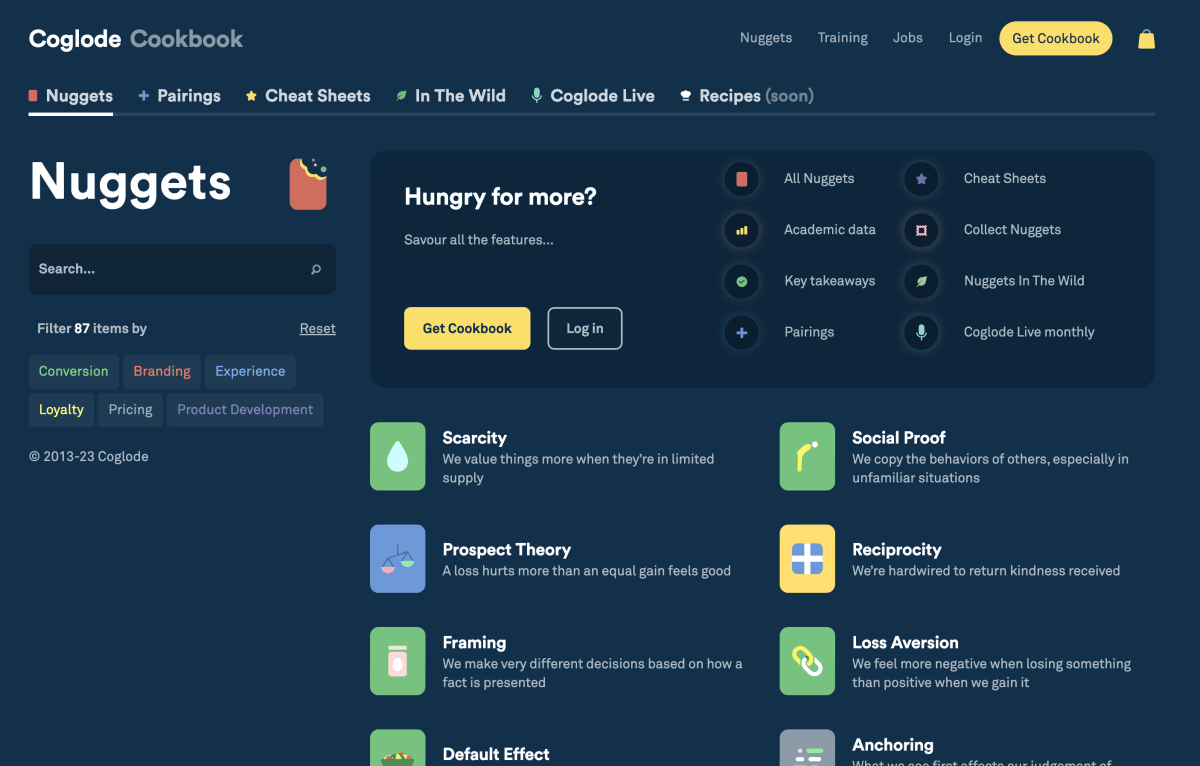Switch to the Cheat Sheets tab
Screen dimensions: 1200x766
[x=308, y=96]
